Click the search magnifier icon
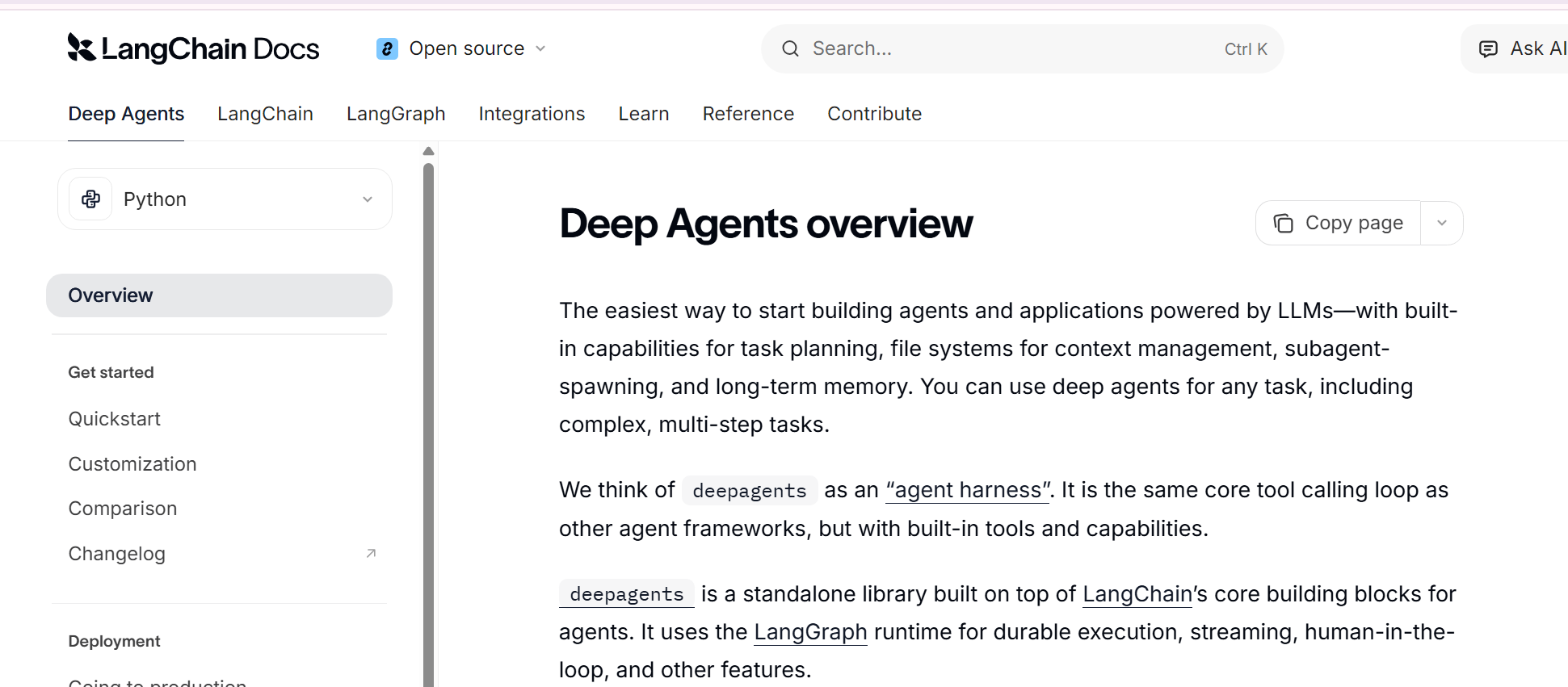Image resolution: width=1568 pixels, height=687 pixels. (x=790, y=49)
